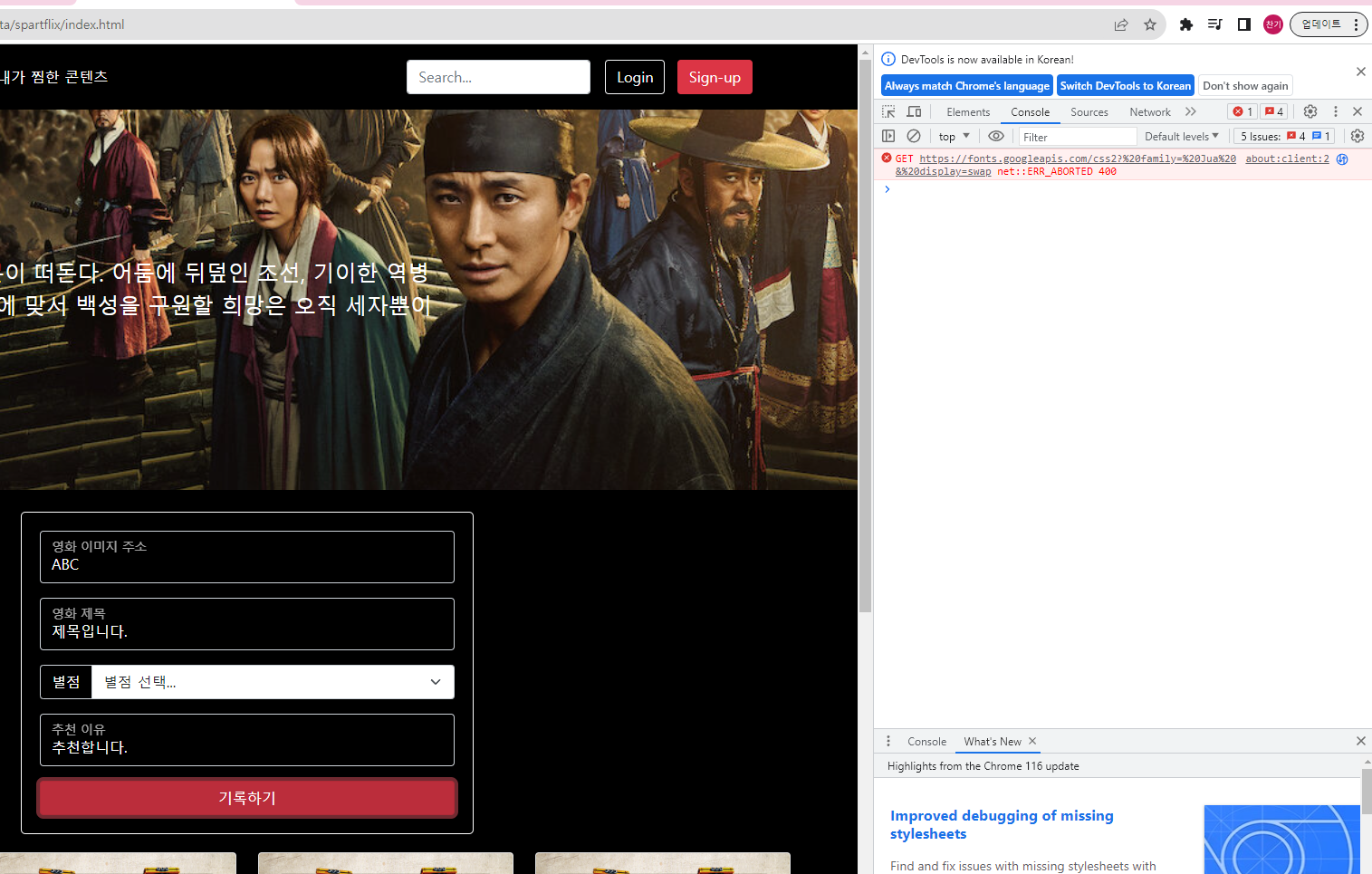Viewport: 1372px width, 874px height.
Task: Switch to the Network tab
Action: pos(1150,112)
